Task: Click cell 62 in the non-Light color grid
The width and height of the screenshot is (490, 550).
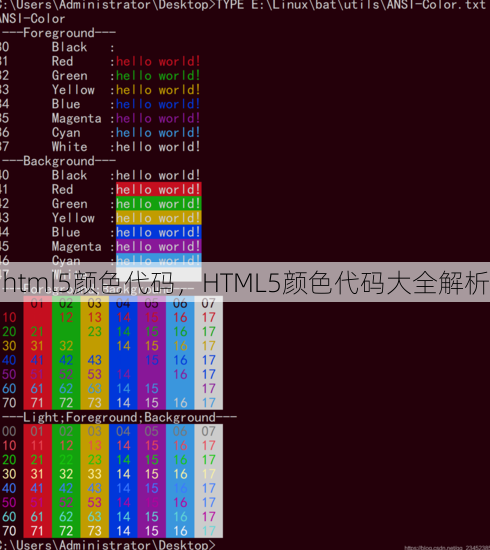Action: pos(66,389)
